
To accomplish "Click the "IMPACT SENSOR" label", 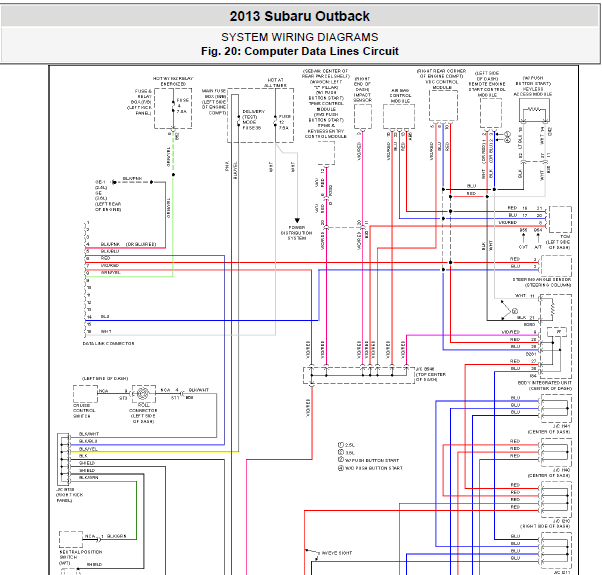I will tap(362, 97).
